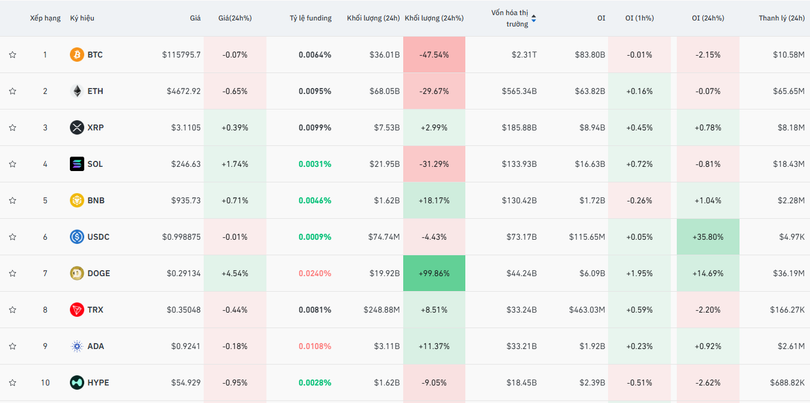
Task: Click the Solana SOL coin icon
Action: coord(77,164)
